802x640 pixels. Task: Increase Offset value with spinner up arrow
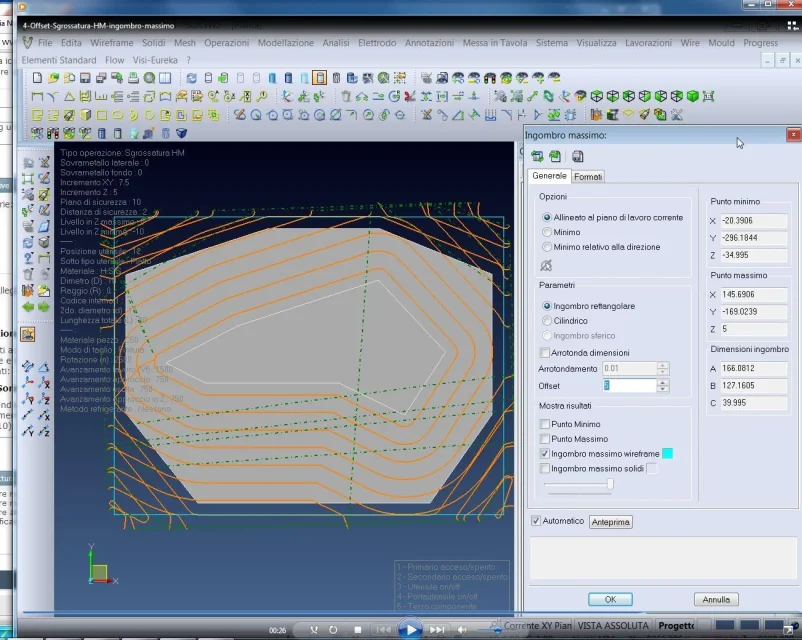662,382
